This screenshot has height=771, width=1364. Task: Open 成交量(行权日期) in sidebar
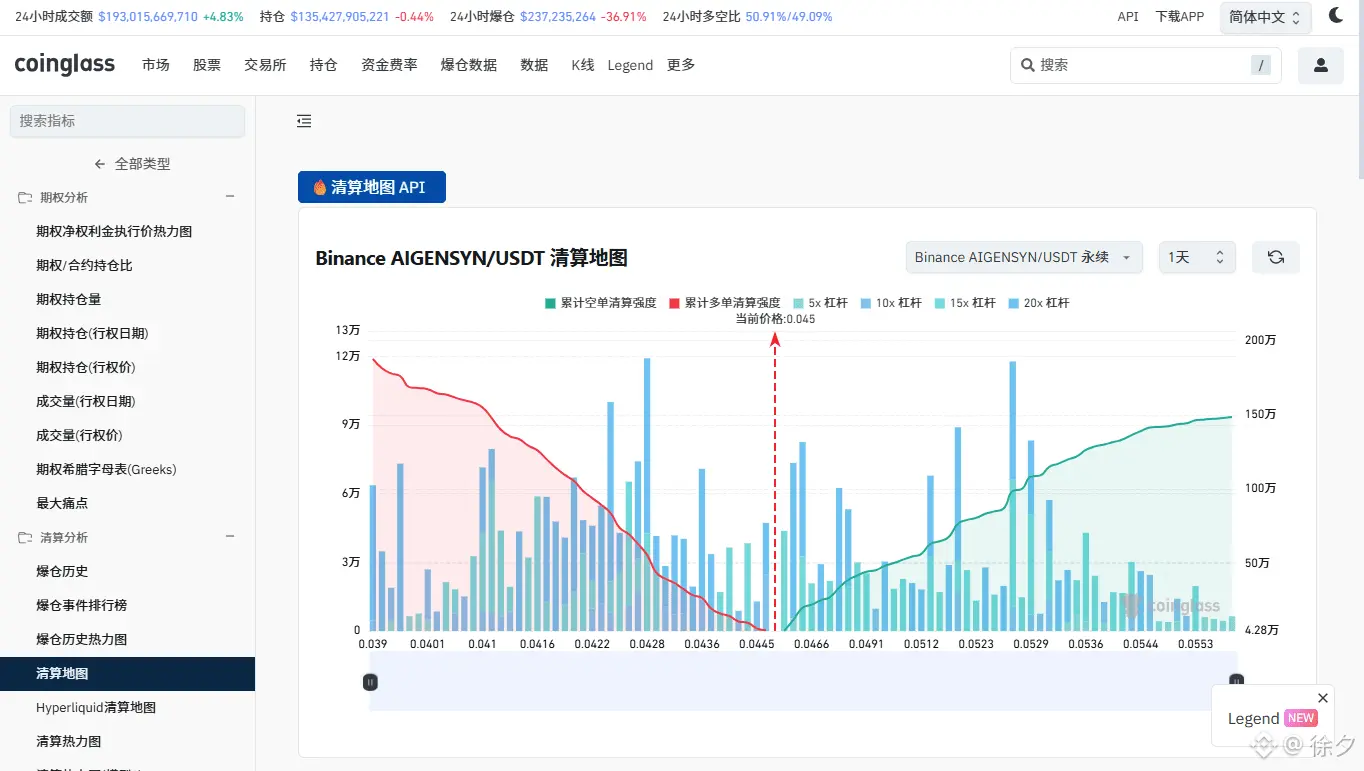[86, 402]
